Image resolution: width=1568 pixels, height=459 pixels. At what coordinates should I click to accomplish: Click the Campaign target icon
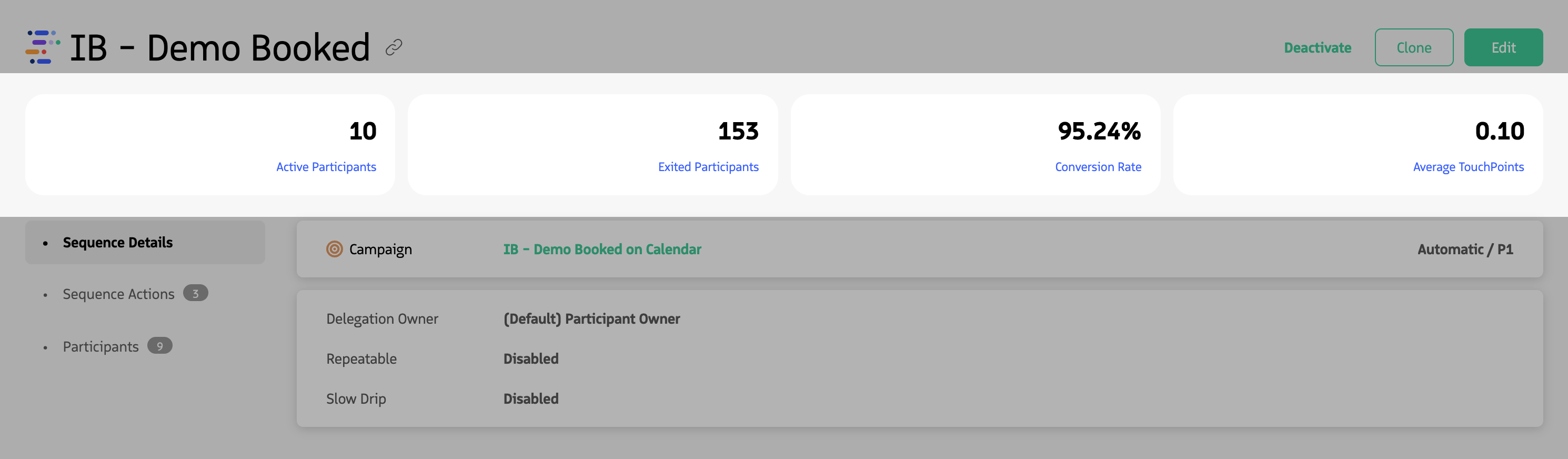click(x=334, y=249)
